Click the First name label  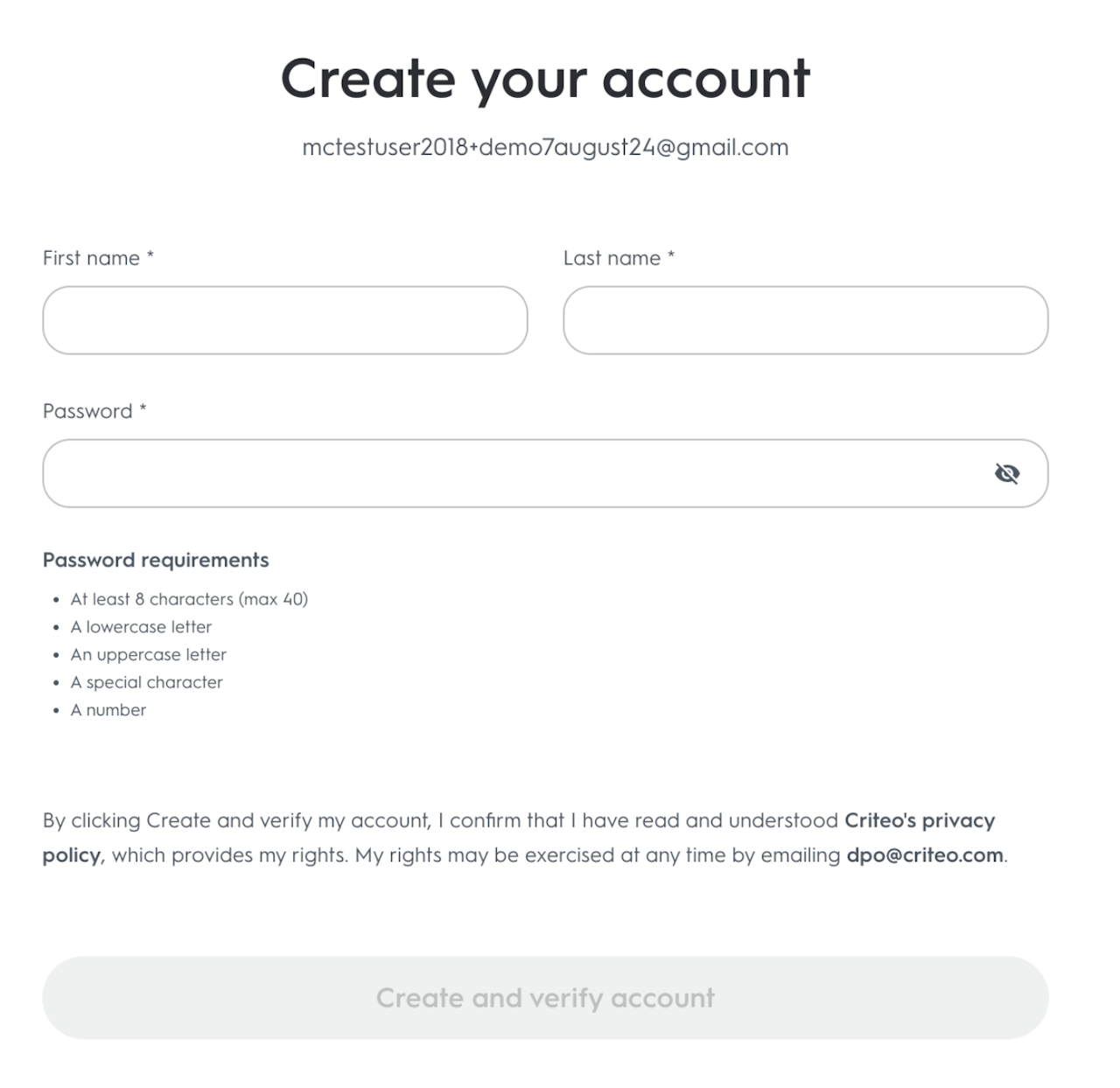pos(91,258)
